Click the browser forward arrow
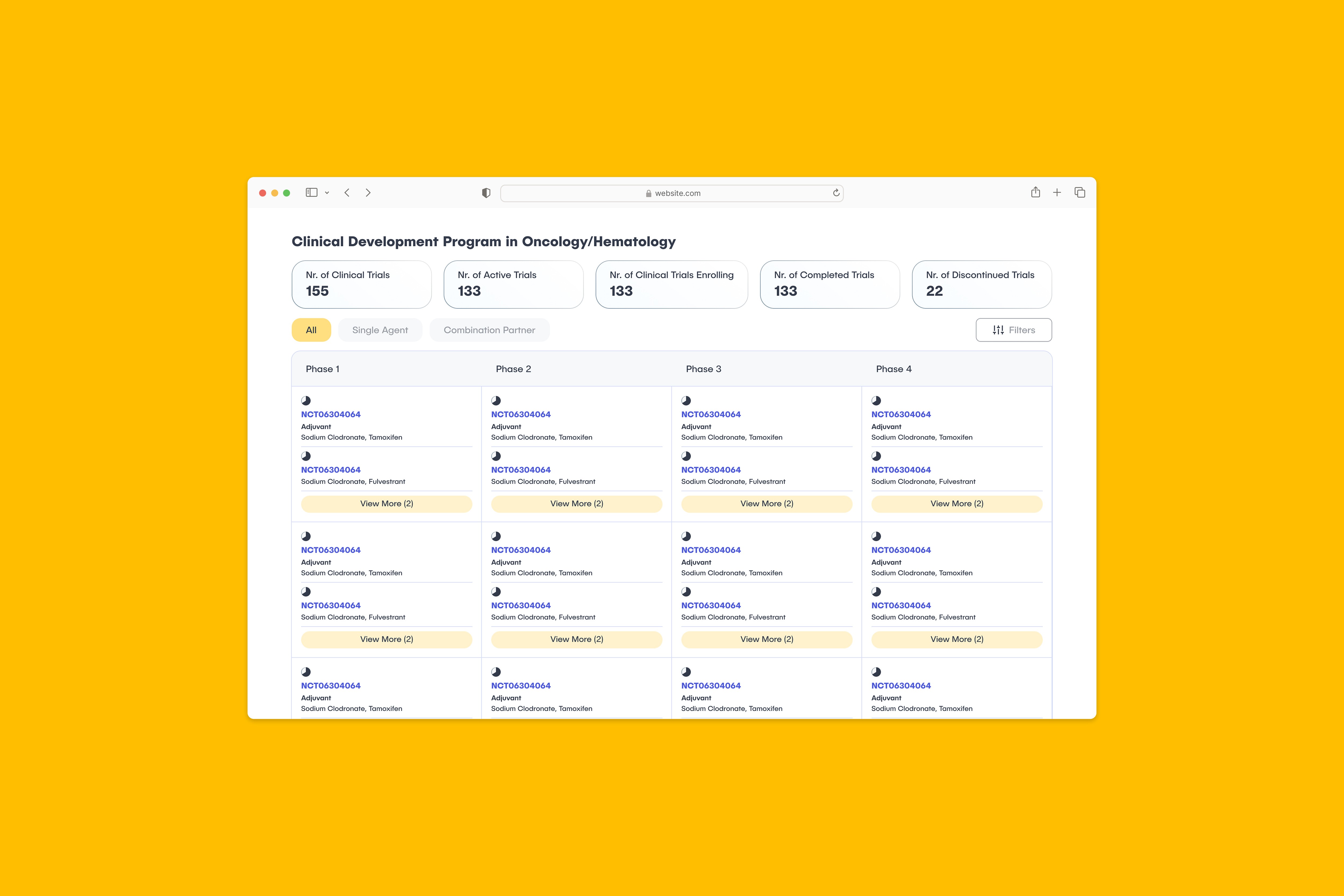The height and width of the screenshot is (896, 1344). (x=368, y=192)
